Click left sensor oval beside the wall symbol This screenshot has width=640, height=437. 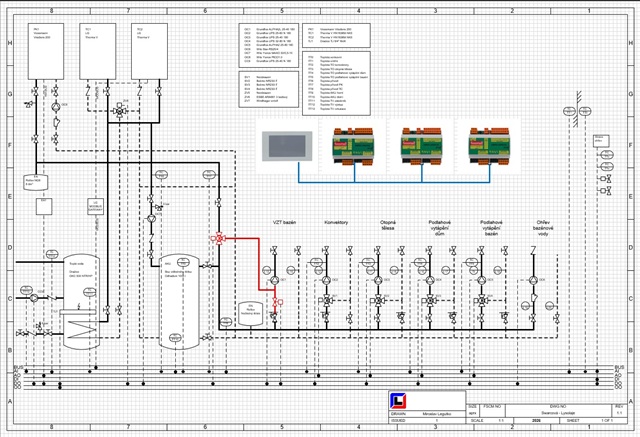pos(569,111)
